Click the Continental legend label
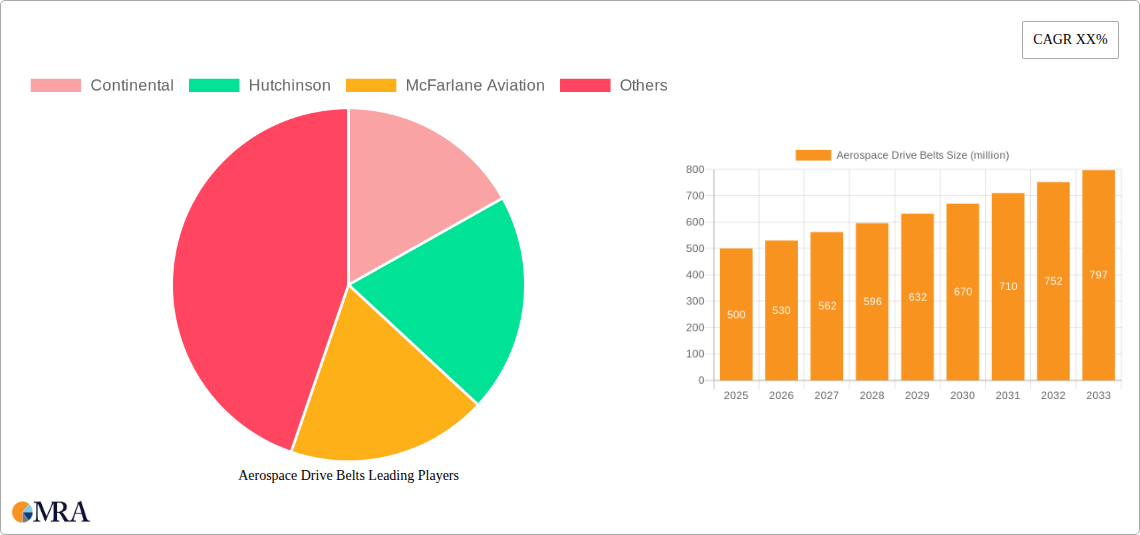This screenshot has width=1140, height=535. [x=132, y=86]
